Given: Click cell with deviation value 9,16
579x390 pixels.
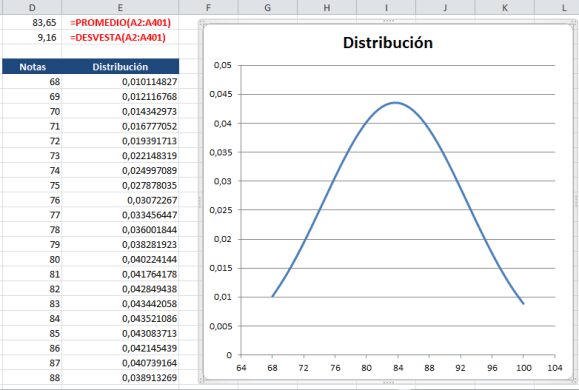Looking at the screenshot, I should point(32,37).
